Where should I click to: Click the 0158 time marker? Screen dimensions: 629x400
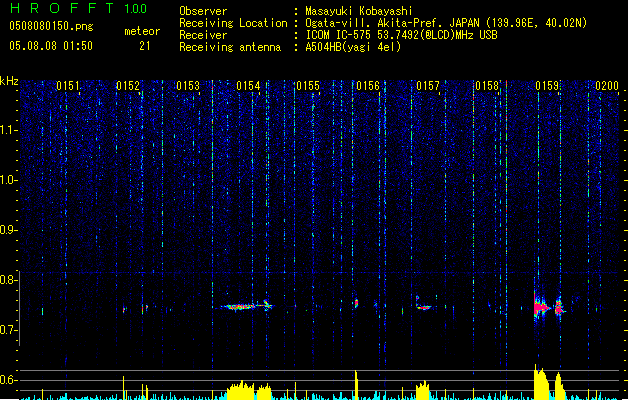click(487, 86)
